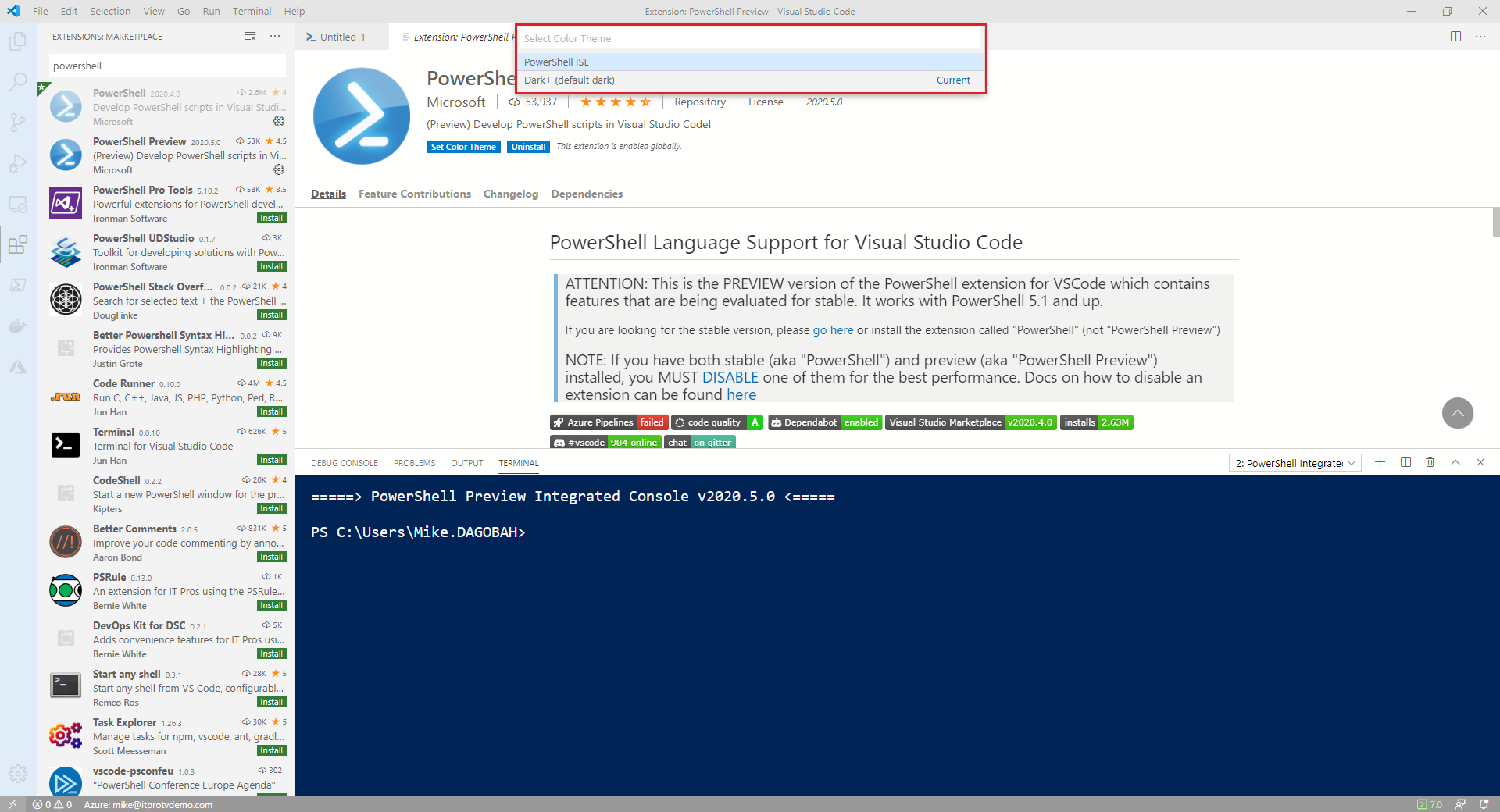Click the Set Color Theme button

(x=463, y=147)
